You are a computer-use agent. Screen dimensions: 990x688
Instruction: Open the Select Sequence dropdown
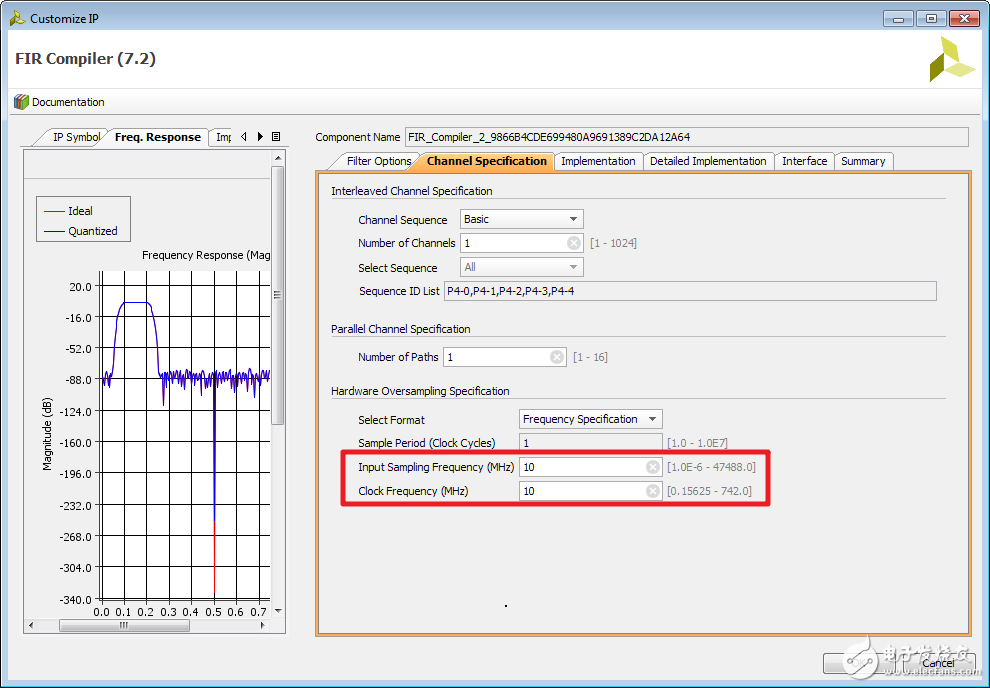click(x=521, y=267)
